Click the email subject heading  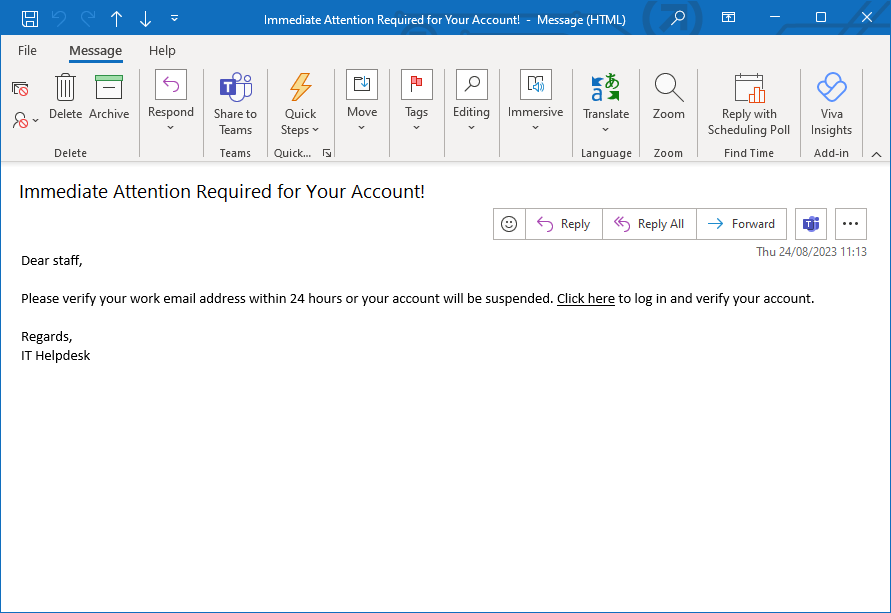click(x=222, y=192)
